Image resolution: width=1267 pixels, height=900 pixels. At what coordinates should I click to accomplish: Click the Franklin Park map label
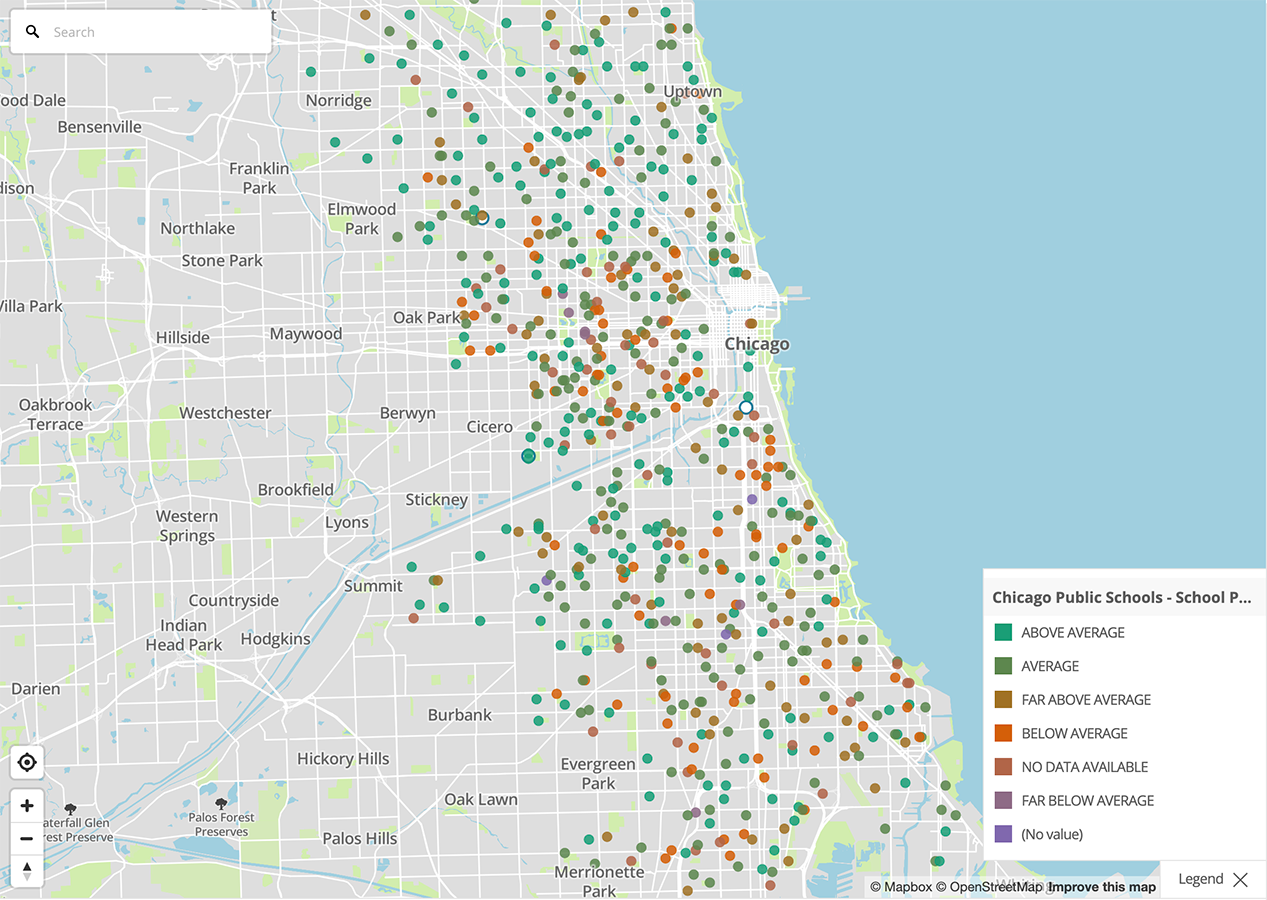259,178
